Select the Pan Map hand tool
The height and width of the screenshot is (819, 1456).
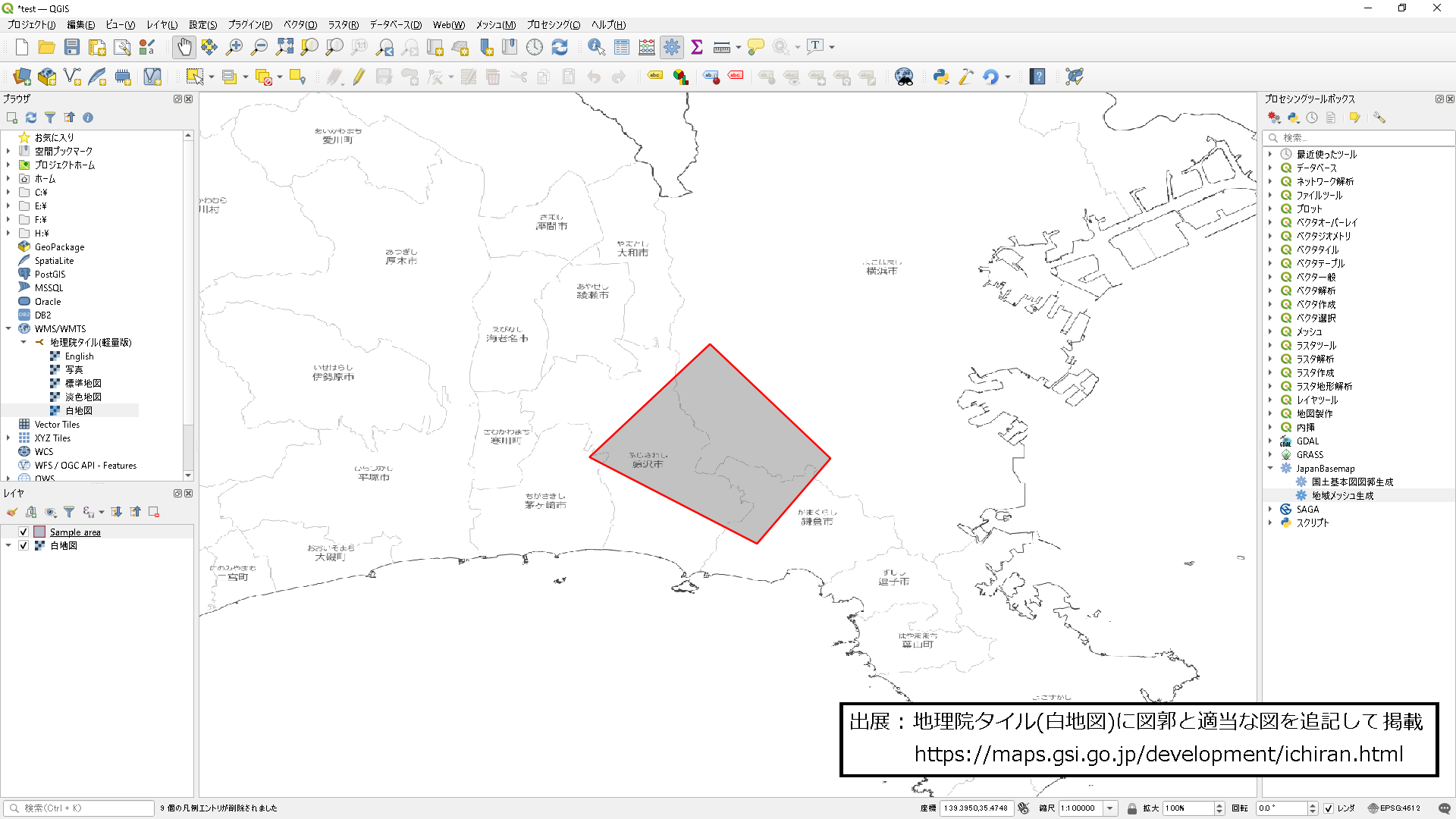184,47
